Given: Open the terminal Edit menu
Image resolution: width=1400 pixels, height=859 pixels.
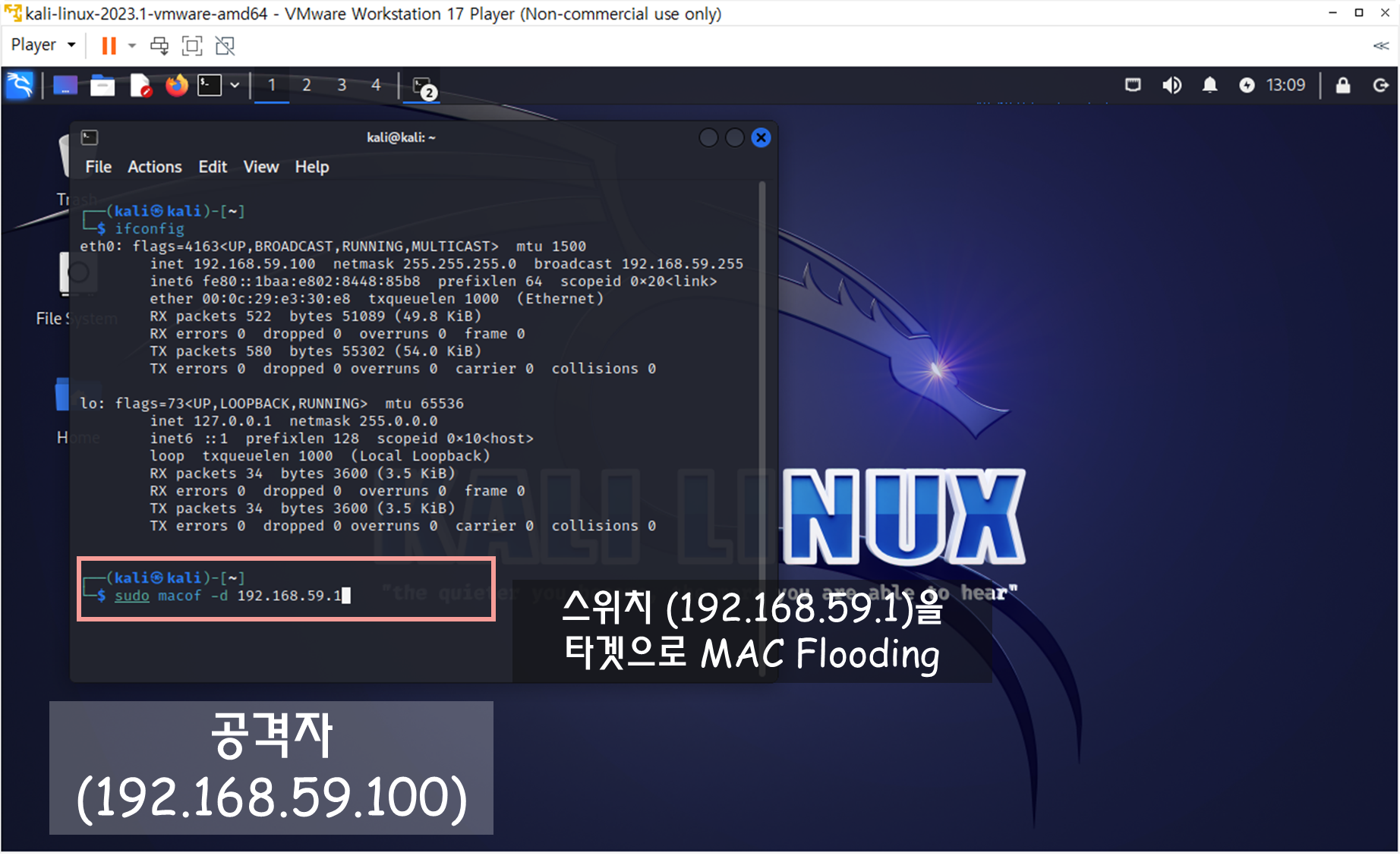Looking at the screenshot, I should 213,167.
